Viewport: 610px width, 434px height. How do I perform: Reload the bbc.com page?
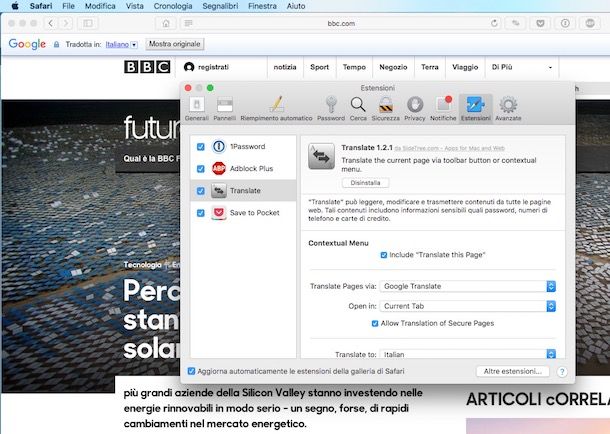[494, 23]
